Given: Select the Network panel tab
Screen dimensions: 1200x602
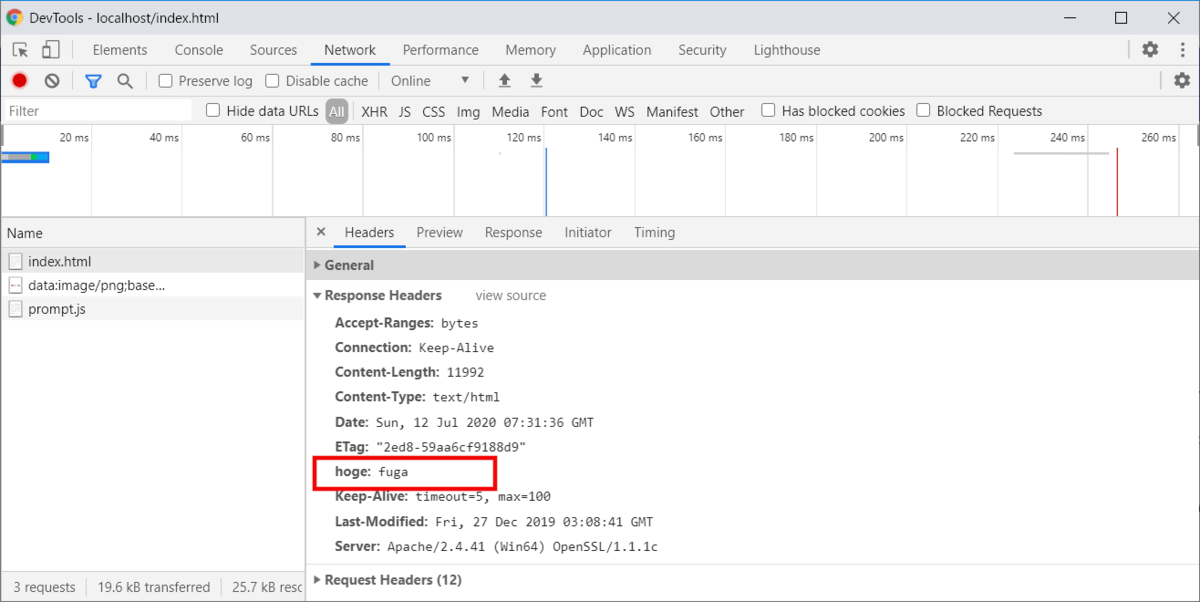Looking at the screenshot, I should point(350,50).
